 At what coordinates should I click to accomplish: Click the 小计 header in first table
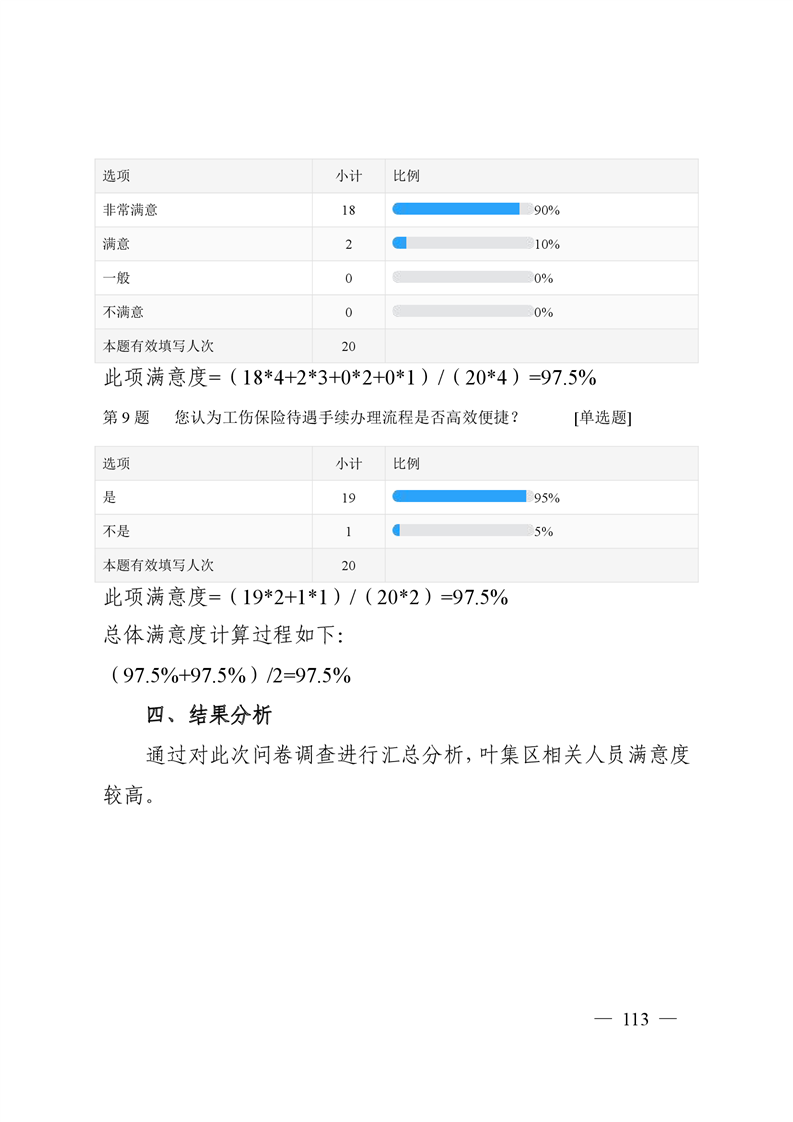tap(348, 176)
